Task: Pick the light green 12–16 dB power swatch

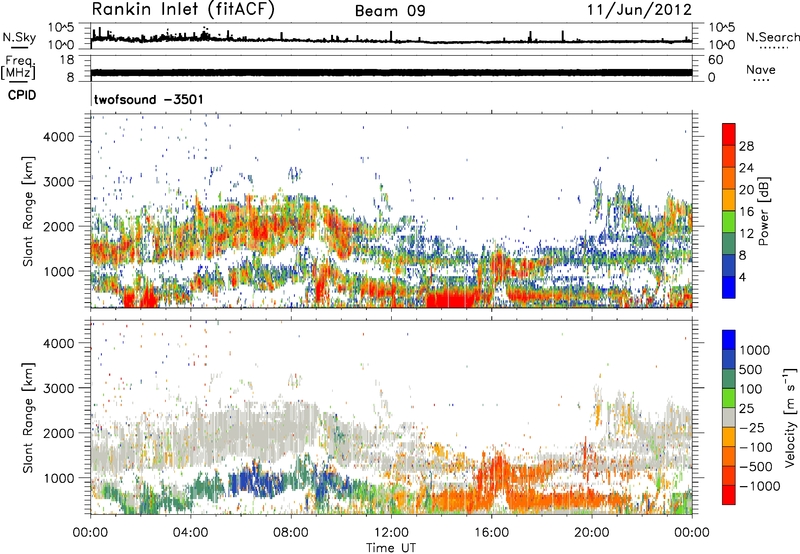Action: [x=729, y=222]
